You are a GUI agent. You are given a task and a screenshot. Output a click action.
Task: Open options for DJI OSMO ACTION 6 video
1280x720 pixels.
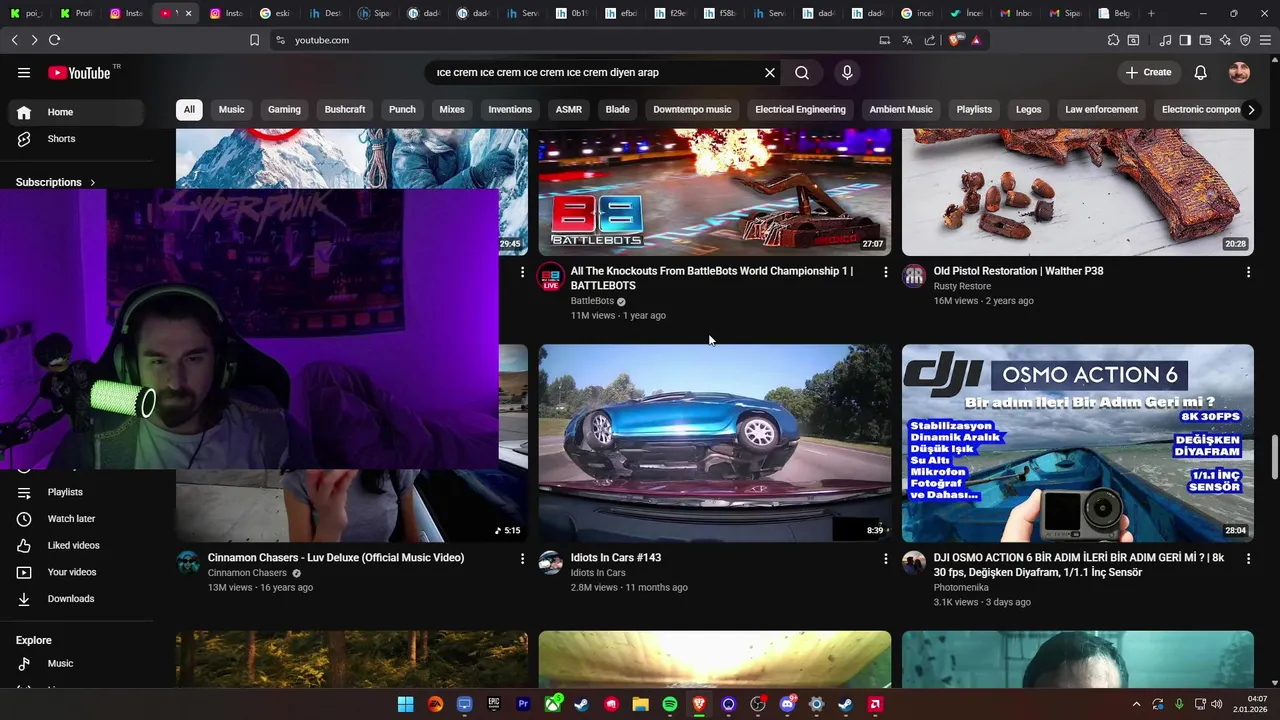pos(1248,559)
